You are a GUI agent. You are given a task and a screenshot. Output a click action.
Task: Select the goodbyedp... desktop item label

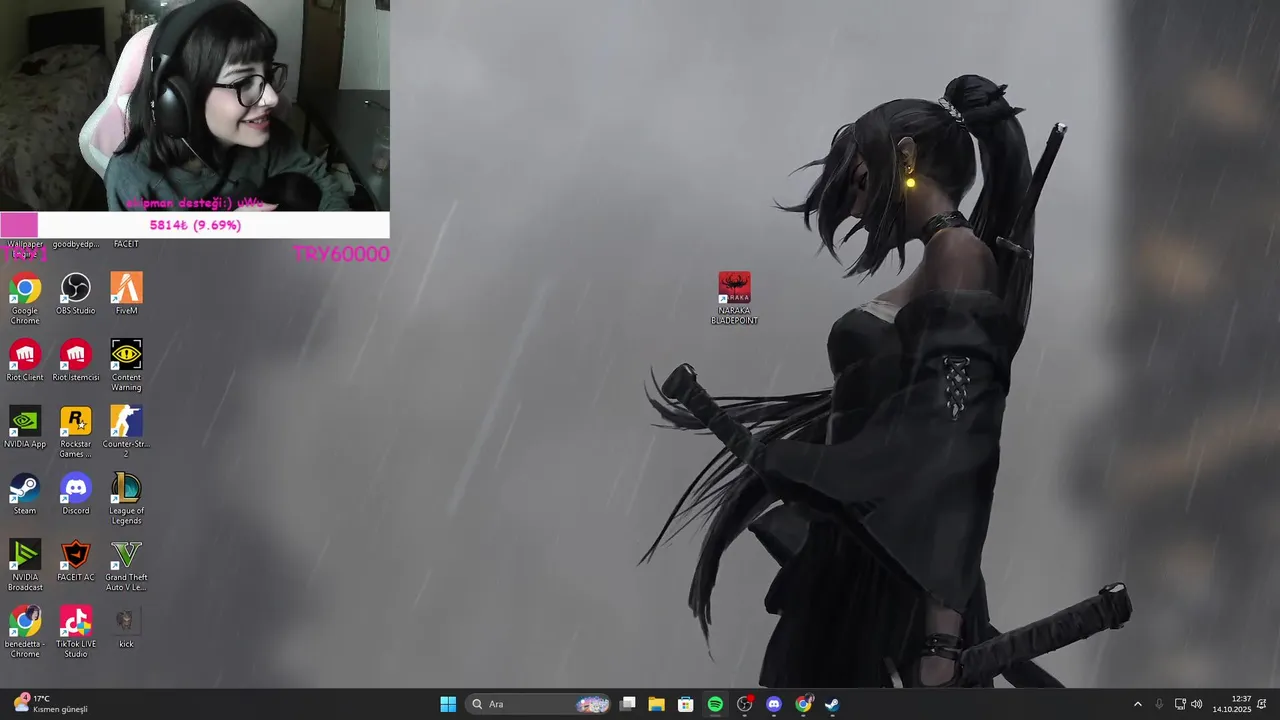pos(76,244)
